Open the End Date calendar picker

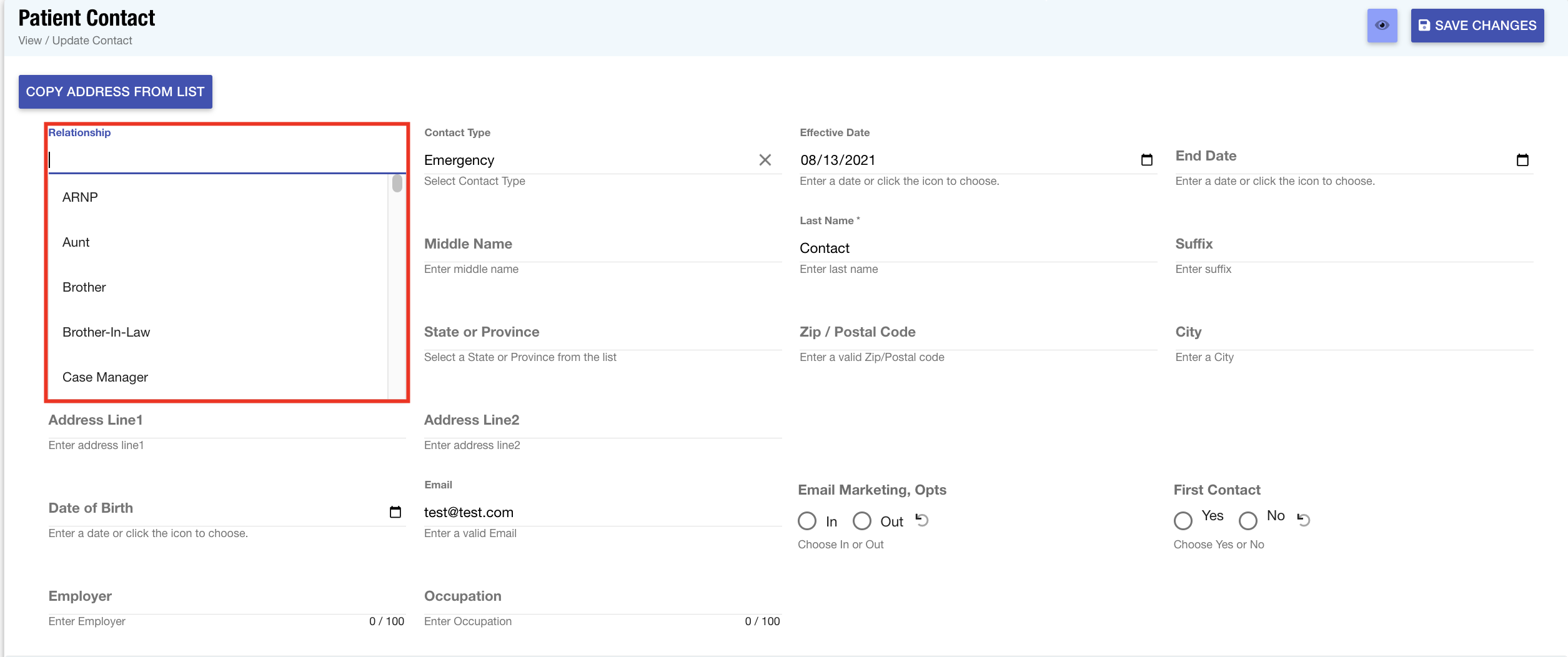[1522, 160]
